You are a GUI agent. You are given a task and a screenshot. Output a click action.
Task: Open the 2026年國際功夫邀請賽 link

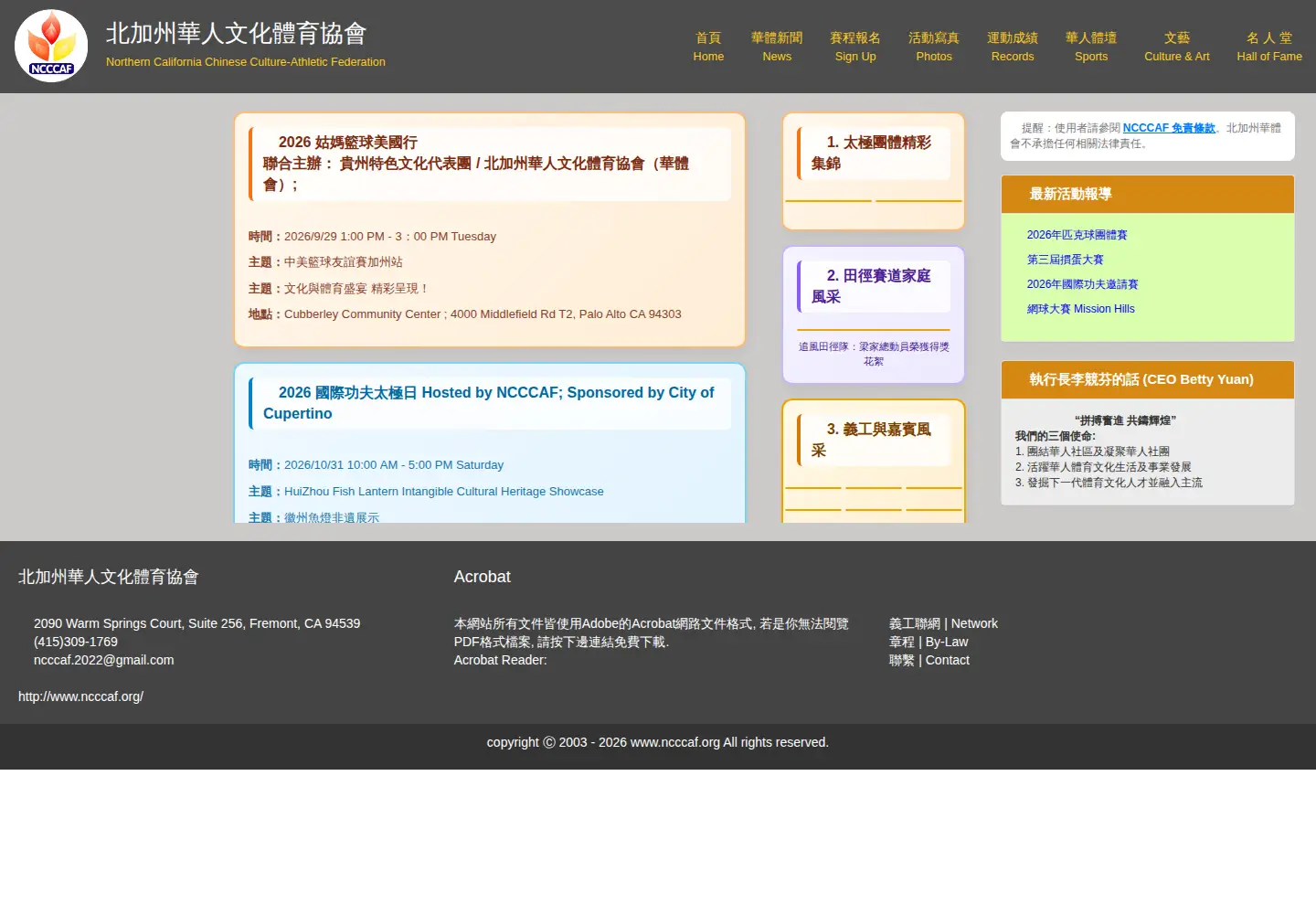[1082, 284]
